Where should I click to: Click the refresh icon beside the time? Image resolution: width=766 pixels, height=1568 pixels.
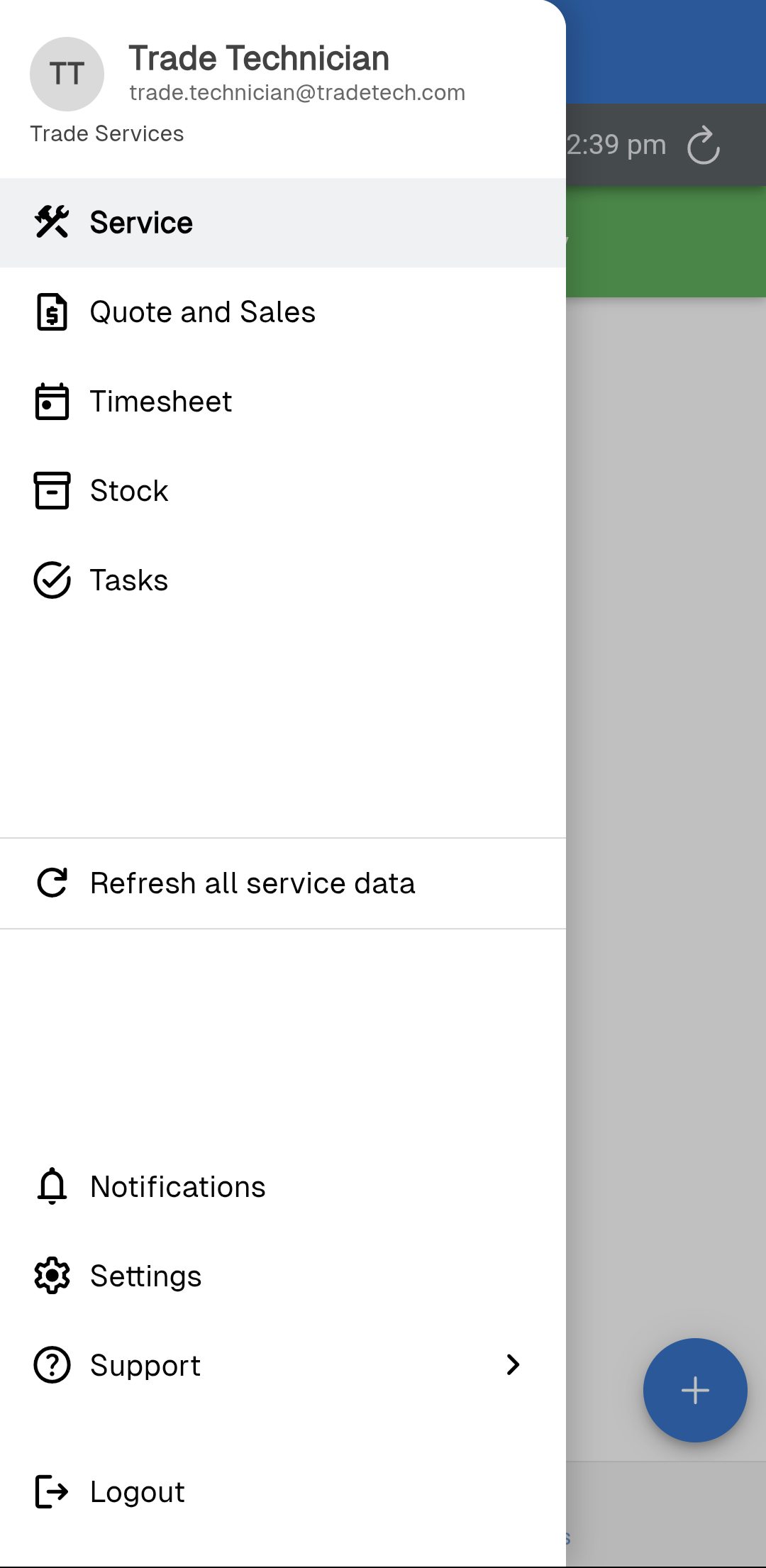(x=704, y=145)
